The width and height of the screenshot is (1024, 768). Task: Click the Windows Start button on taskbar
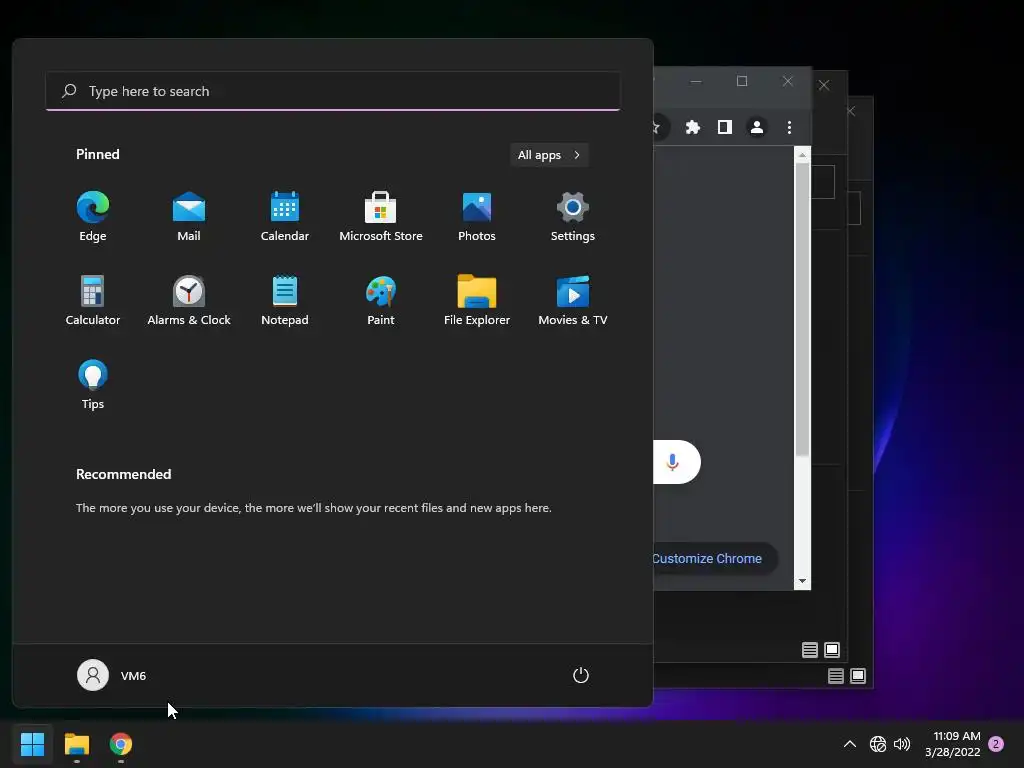32,744
